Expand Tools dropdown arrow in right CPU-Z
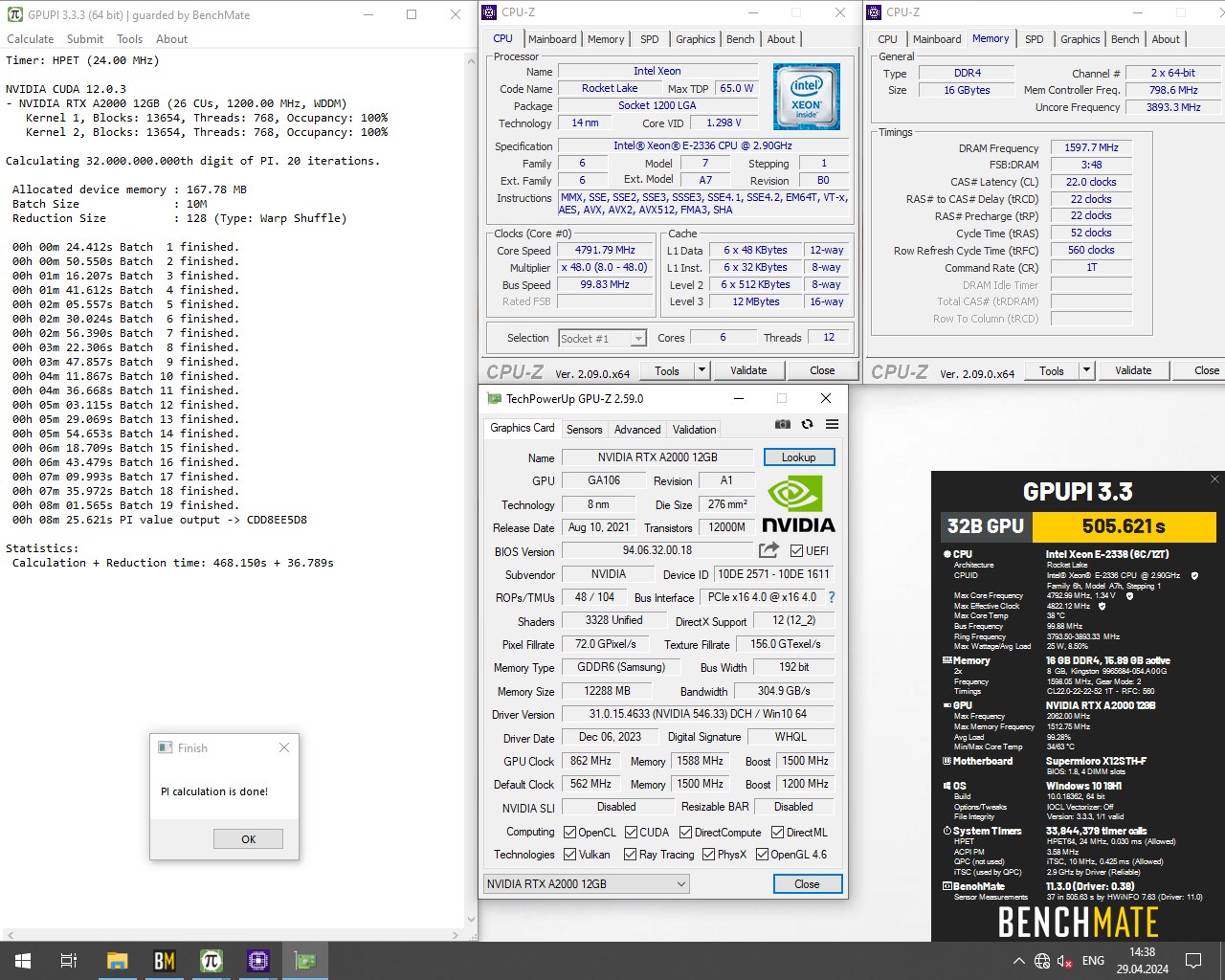The width and height of the screenshot is (1225, 980). coord(1086,370)
